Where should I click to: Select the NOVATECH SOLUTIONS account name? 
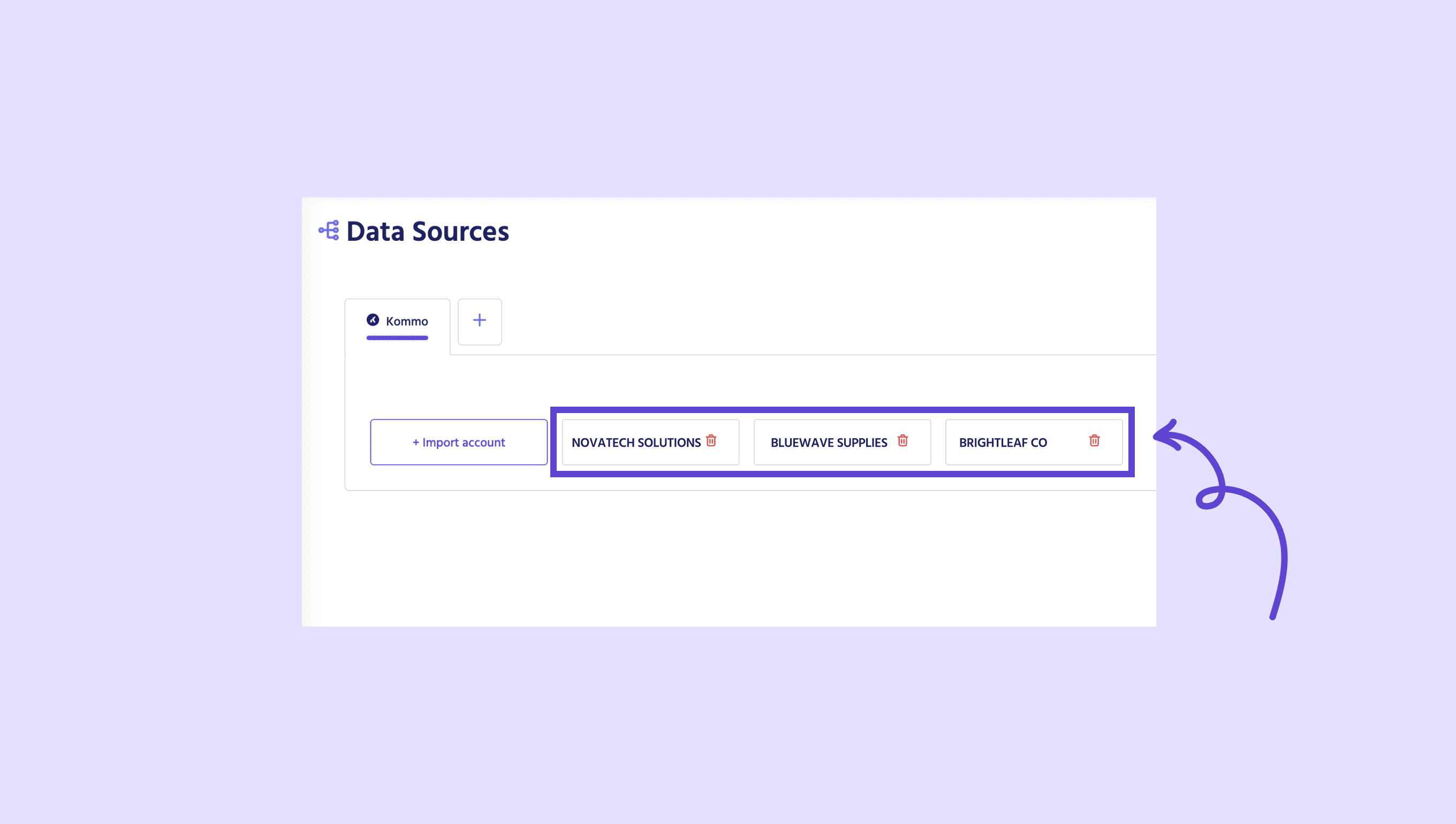(636, 442)
